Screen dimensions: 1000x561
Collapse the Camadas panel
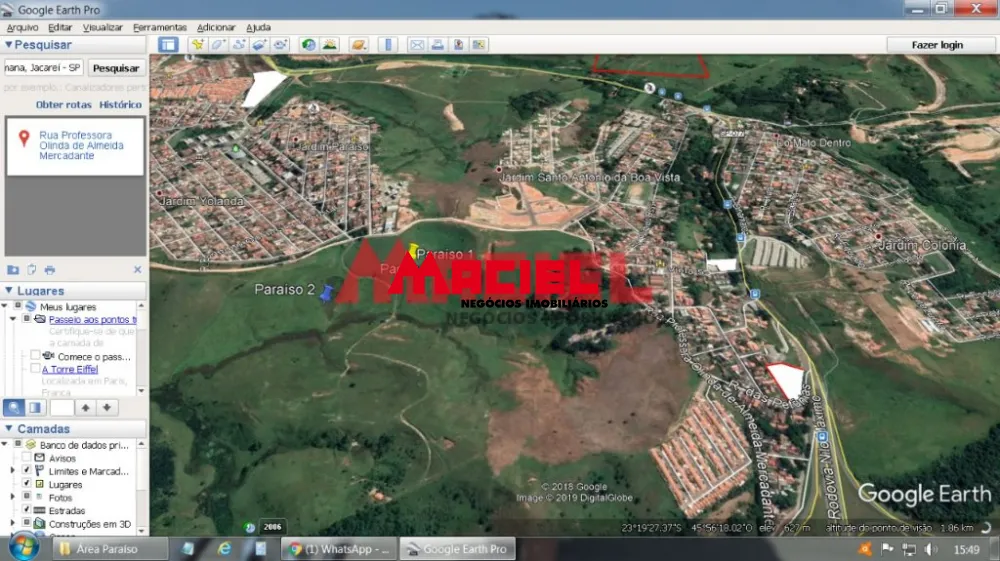(9, 428)
